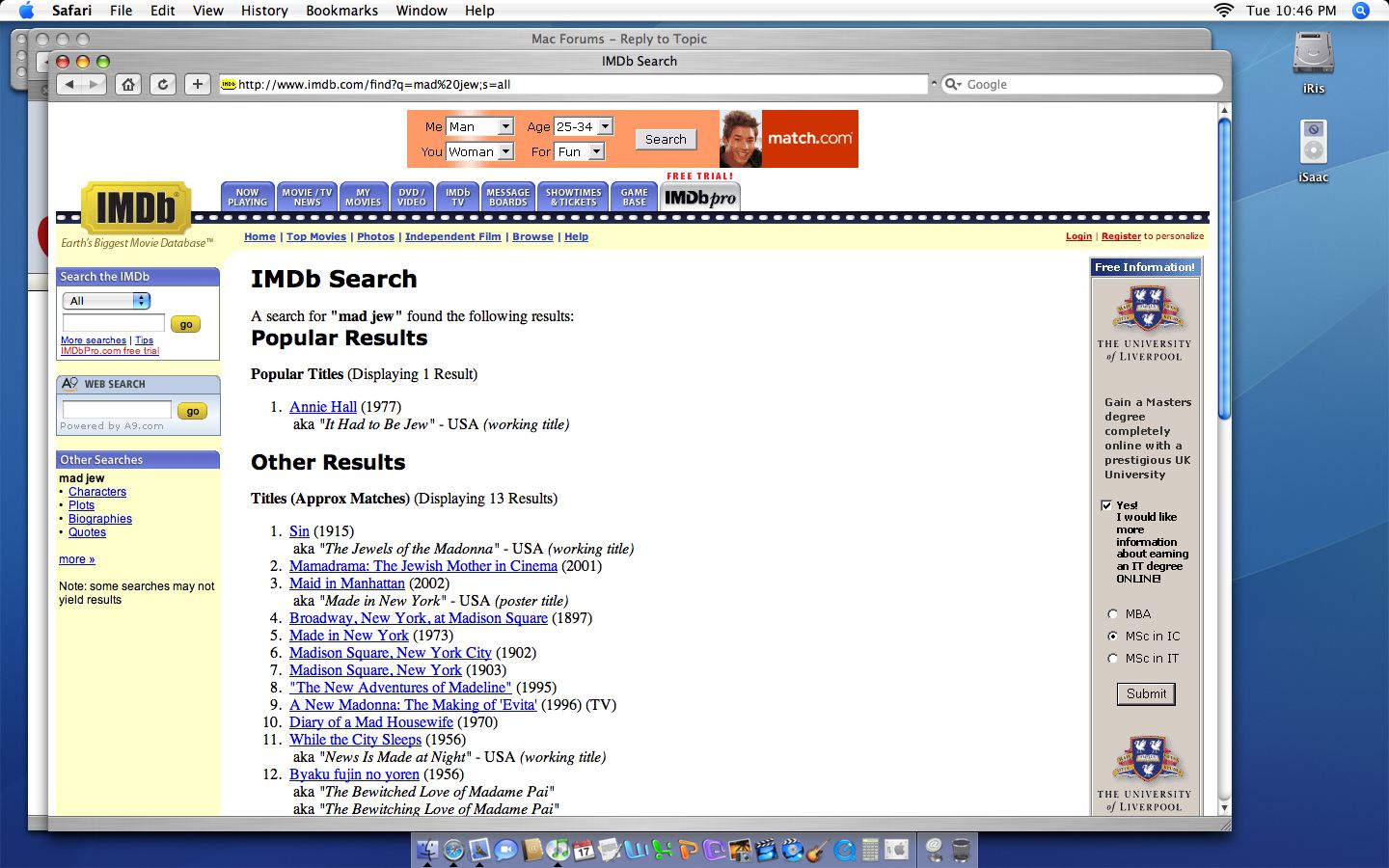This screenshot has width=1389, height=868.
Task: Reload the page with the refresh button
Action: 163,84
